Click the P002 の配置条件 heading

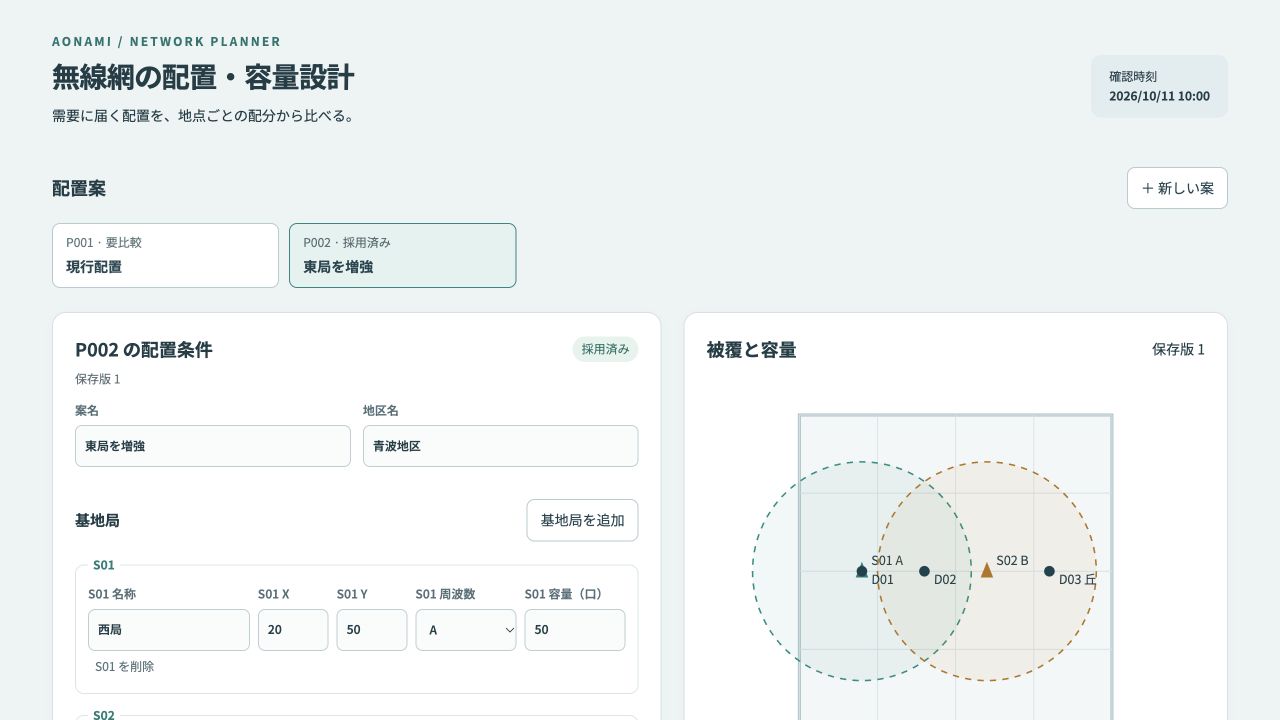tap(144, 350)
